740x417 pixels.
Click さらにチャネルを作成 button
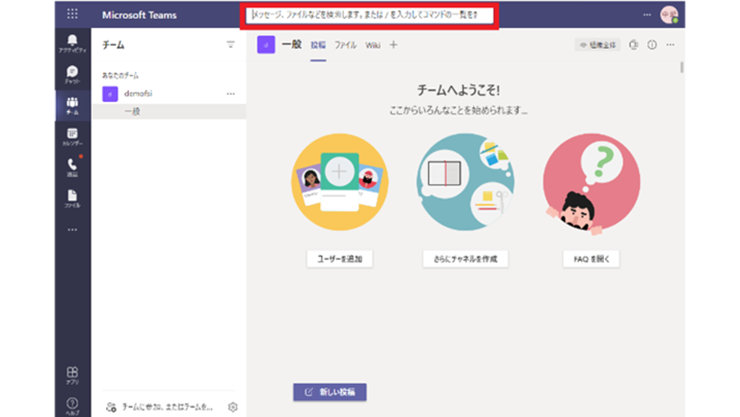[x=465, y=259]
